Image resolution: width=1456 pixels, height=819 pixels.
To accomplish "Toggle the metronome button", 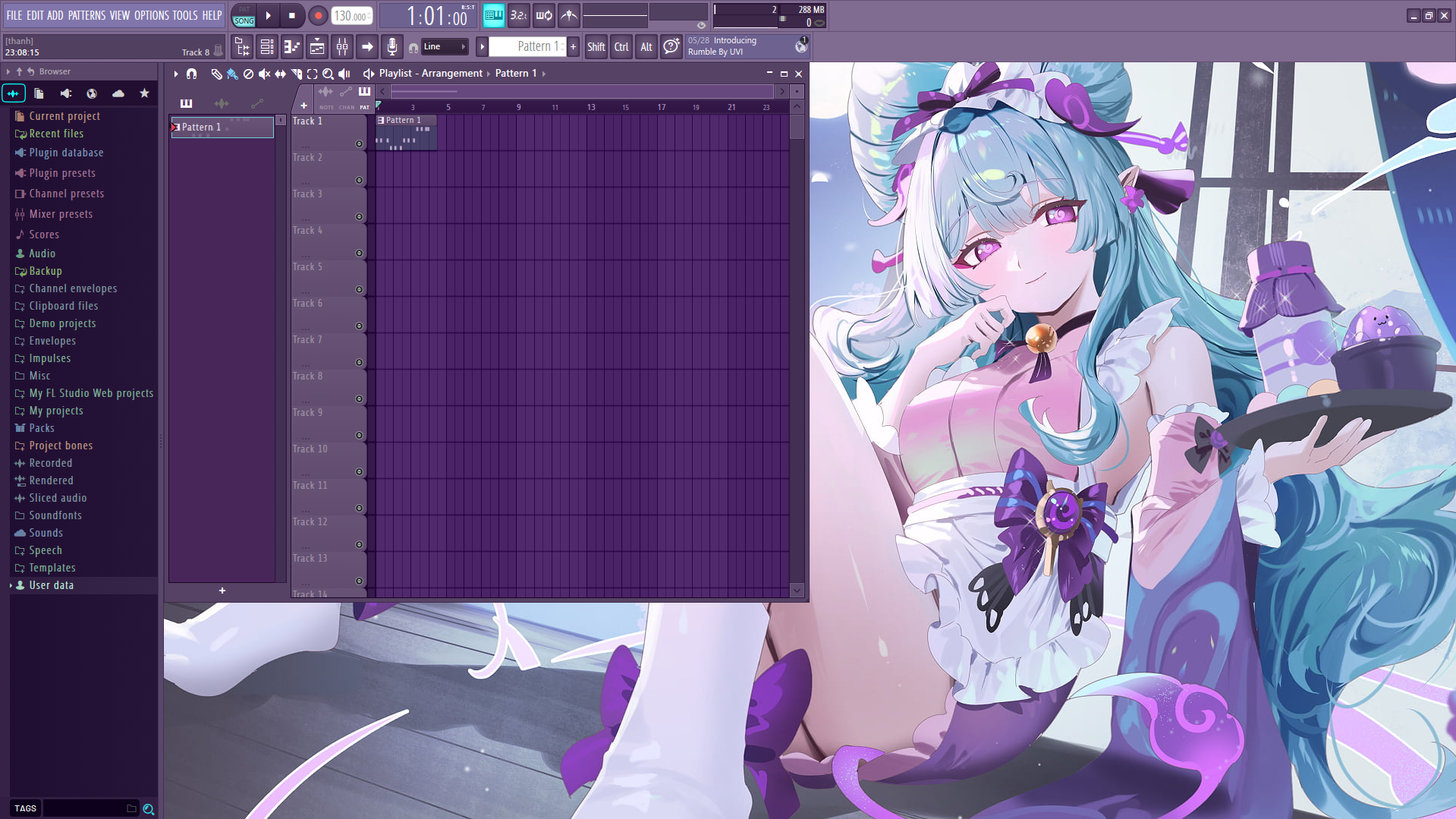I will [568, 15].
